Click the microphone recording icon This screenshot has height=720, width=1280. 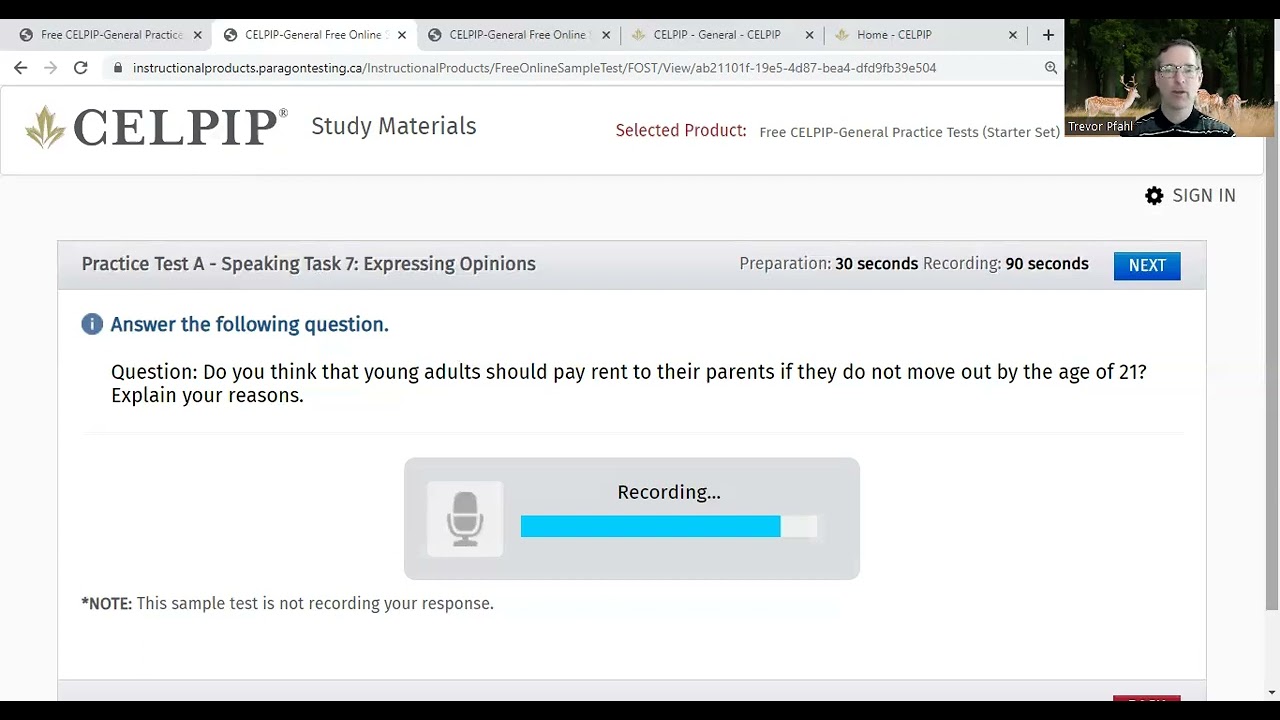(465, 518)
